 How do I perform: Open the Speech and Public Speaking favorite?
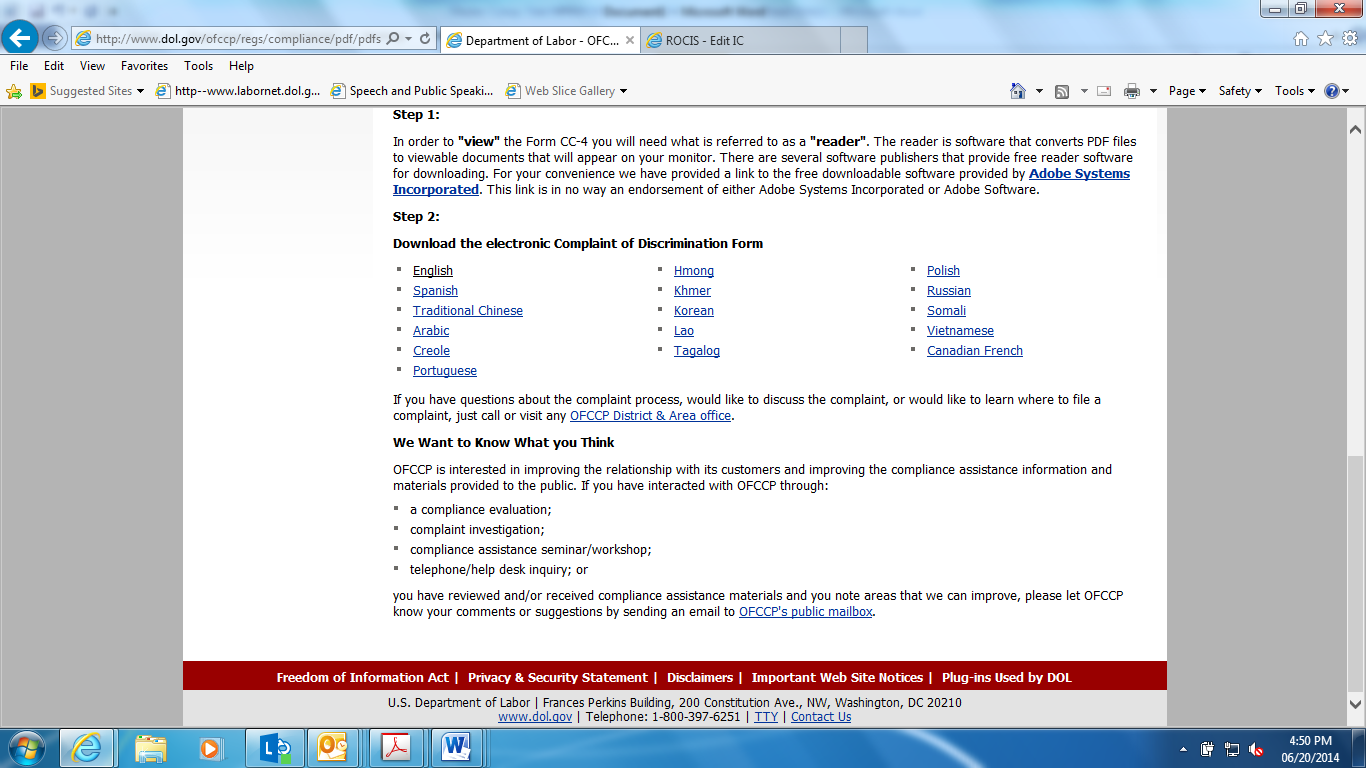pos(412,91)
